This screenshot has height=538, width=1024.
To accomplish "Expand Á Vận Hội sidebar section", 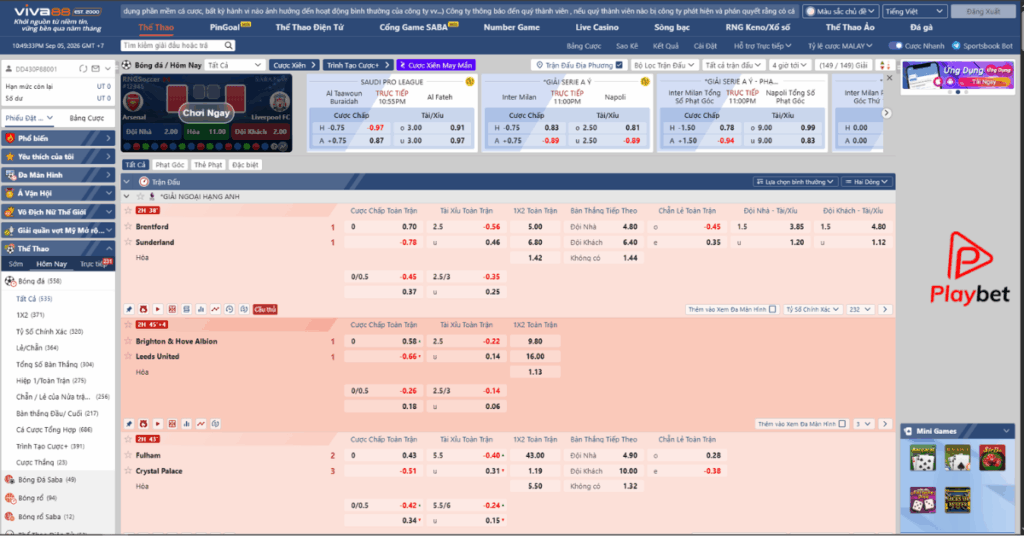I will (x=58, y=193).
